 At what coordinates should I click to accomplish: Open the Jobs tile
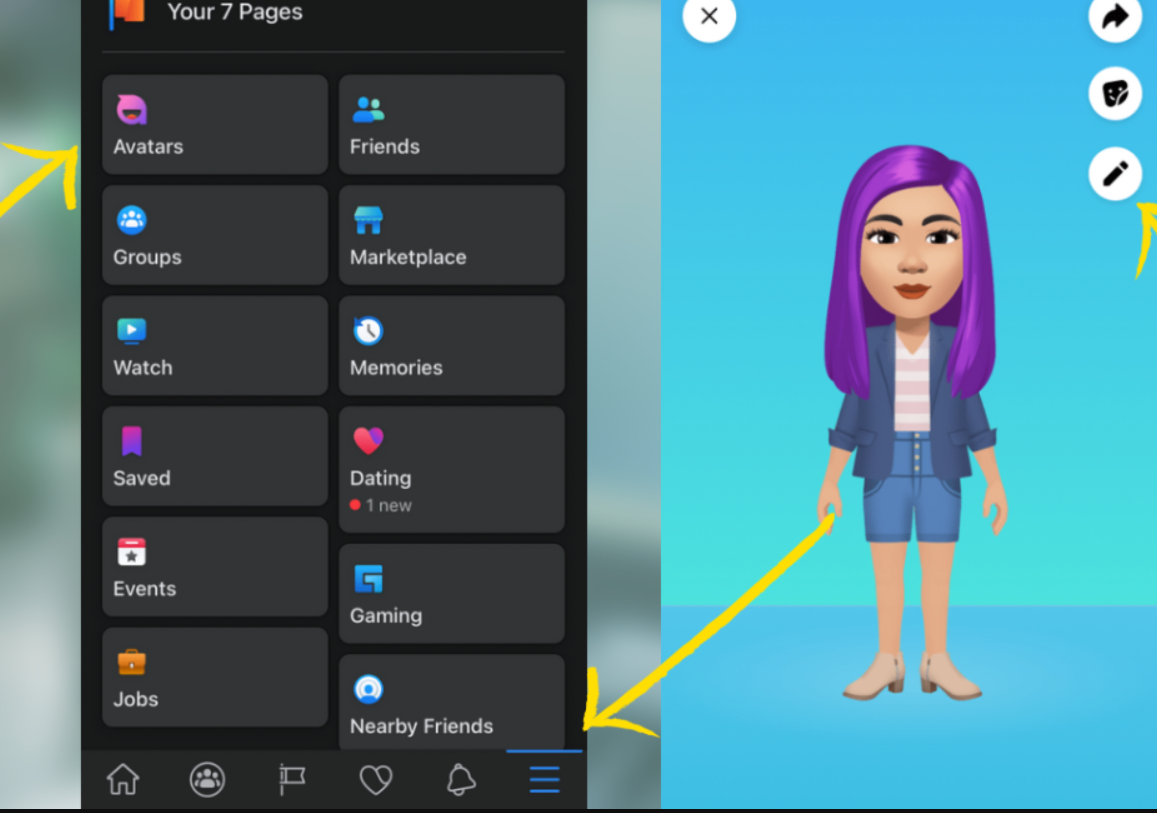[214, 677]
